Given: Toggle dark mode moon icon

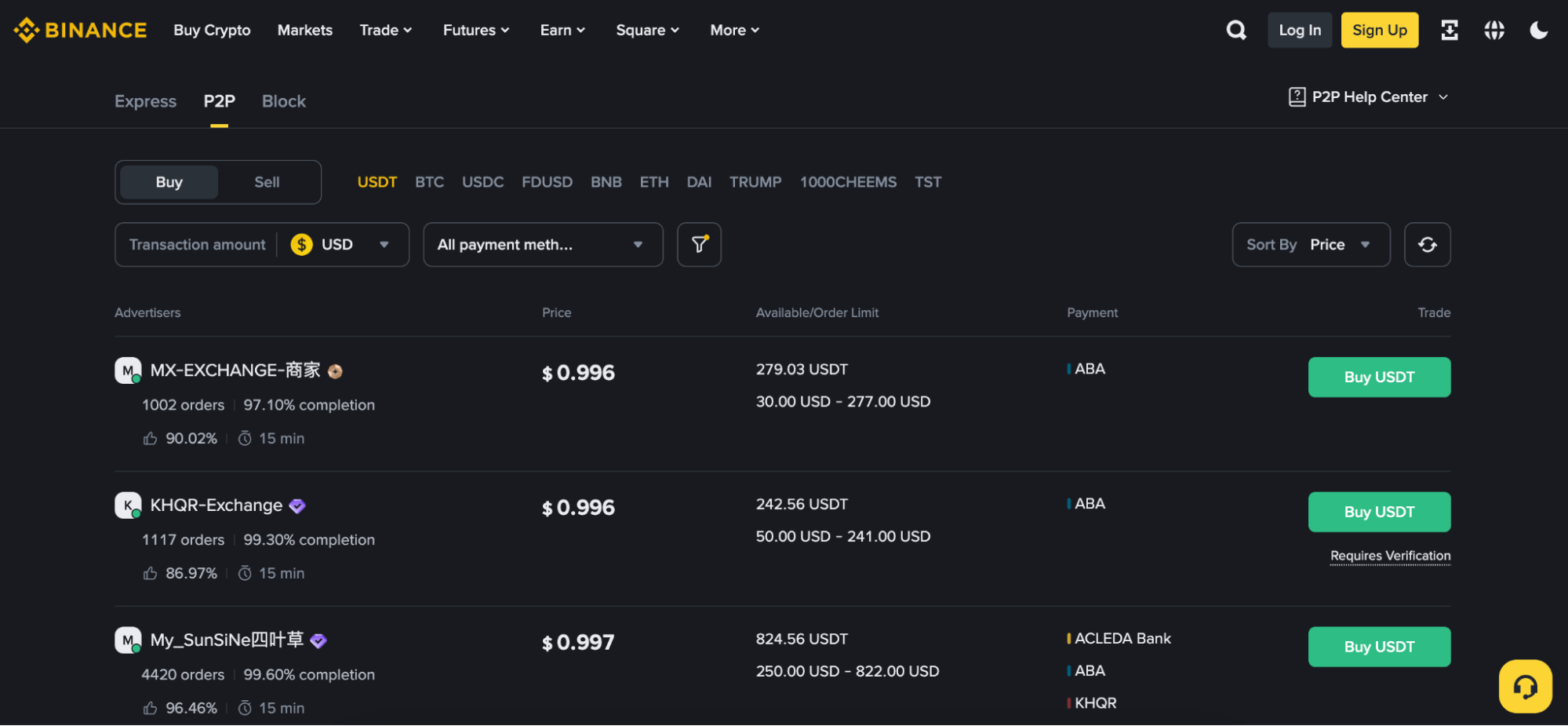Looking at the screenshot, I should [1539, 30].
